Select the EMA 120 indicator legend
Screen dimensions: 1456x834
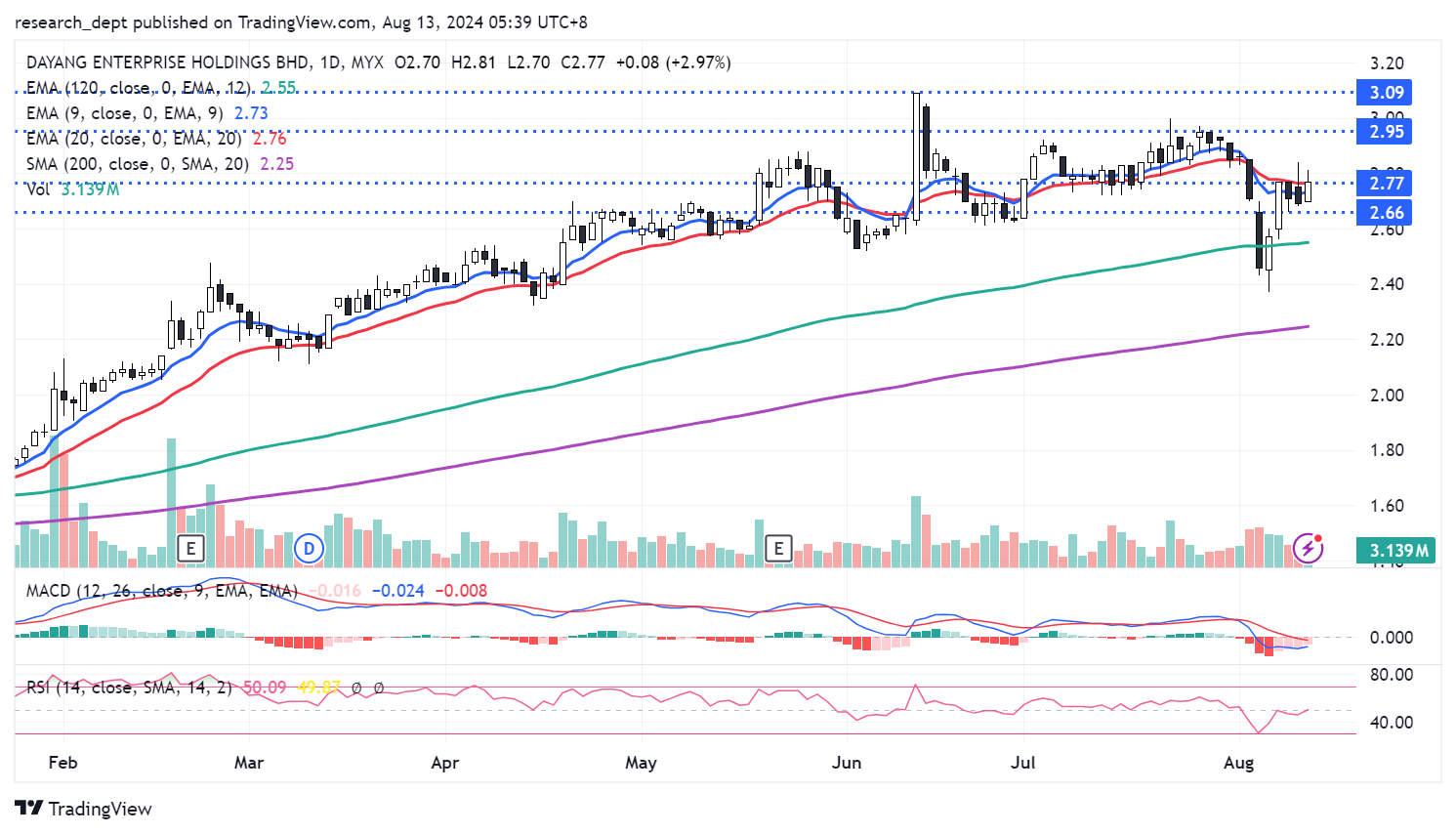pyautogui.click(x=138, y=88)
